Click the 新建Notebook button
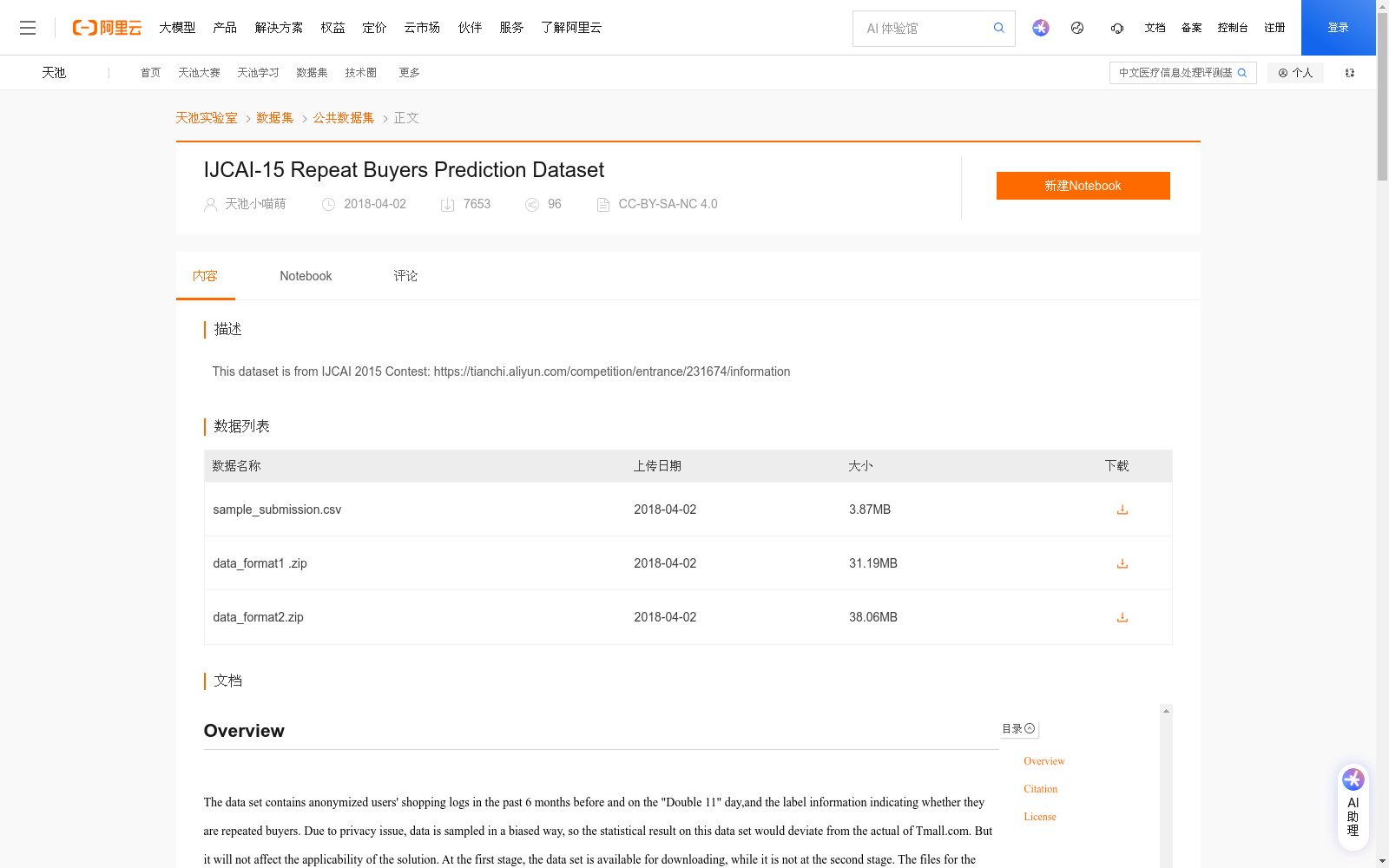 click(x=1083, y=186)
